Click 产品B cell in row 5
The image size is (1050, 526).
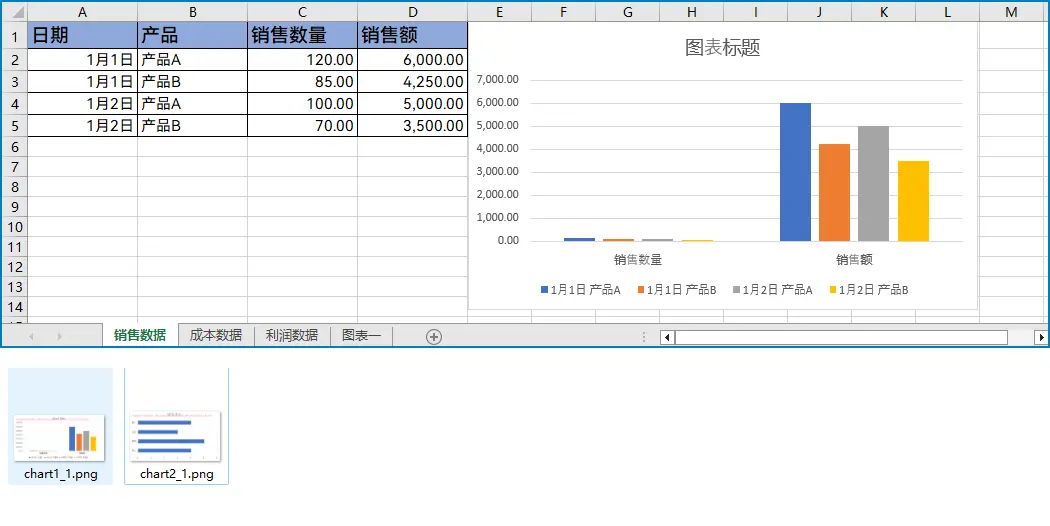[x=193, y=126]
